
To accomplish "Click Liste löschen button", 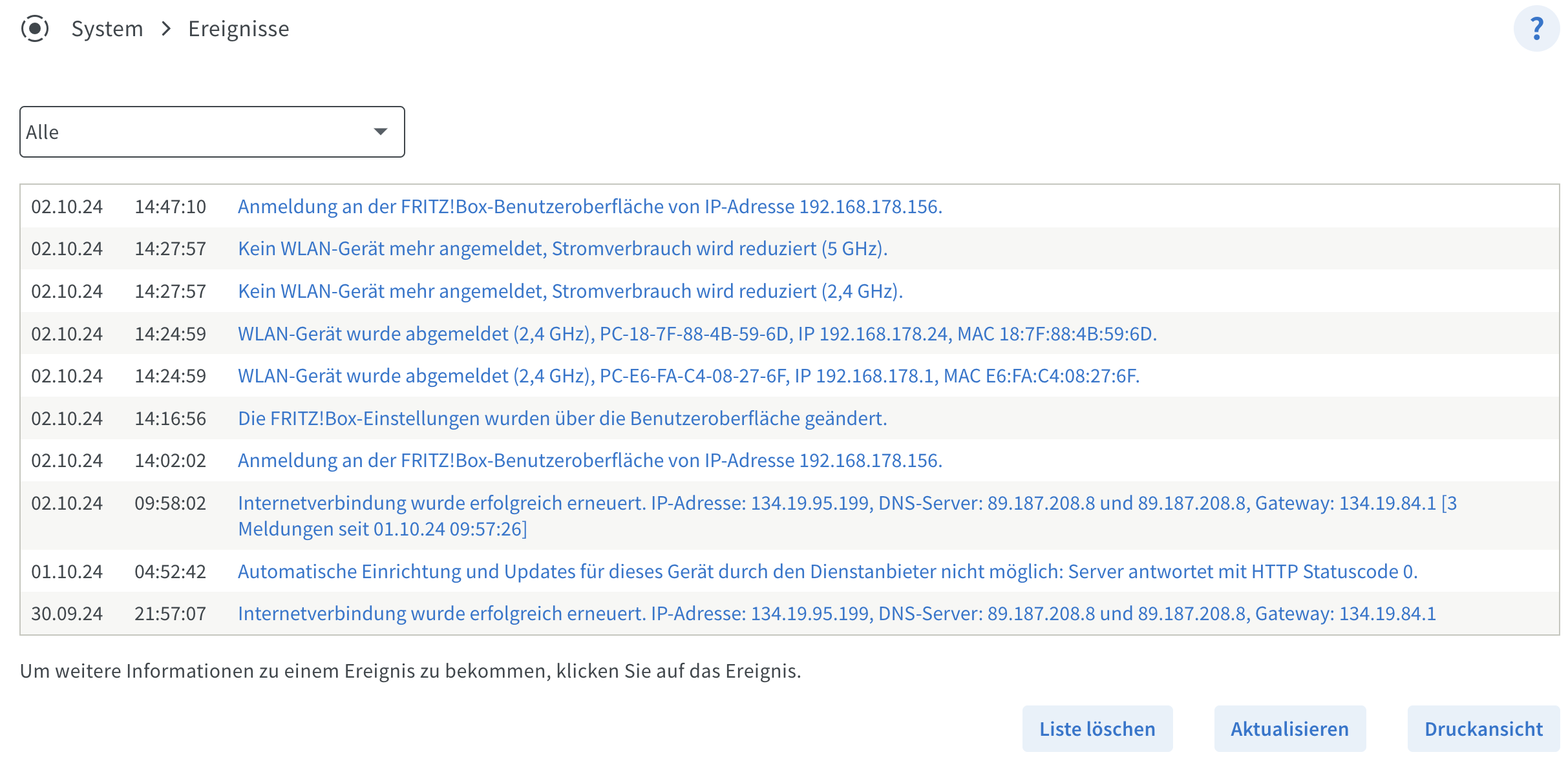I will [x=1097, y=729].
